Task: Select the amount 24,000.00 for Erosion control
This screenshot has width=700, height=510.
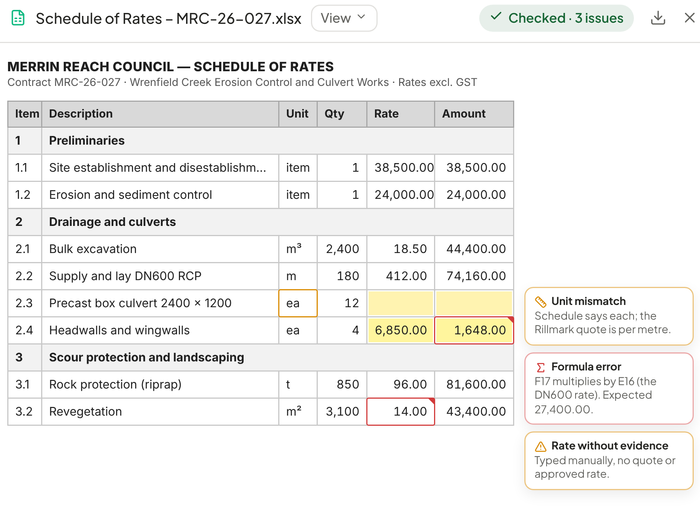Action: click(474, 195)
